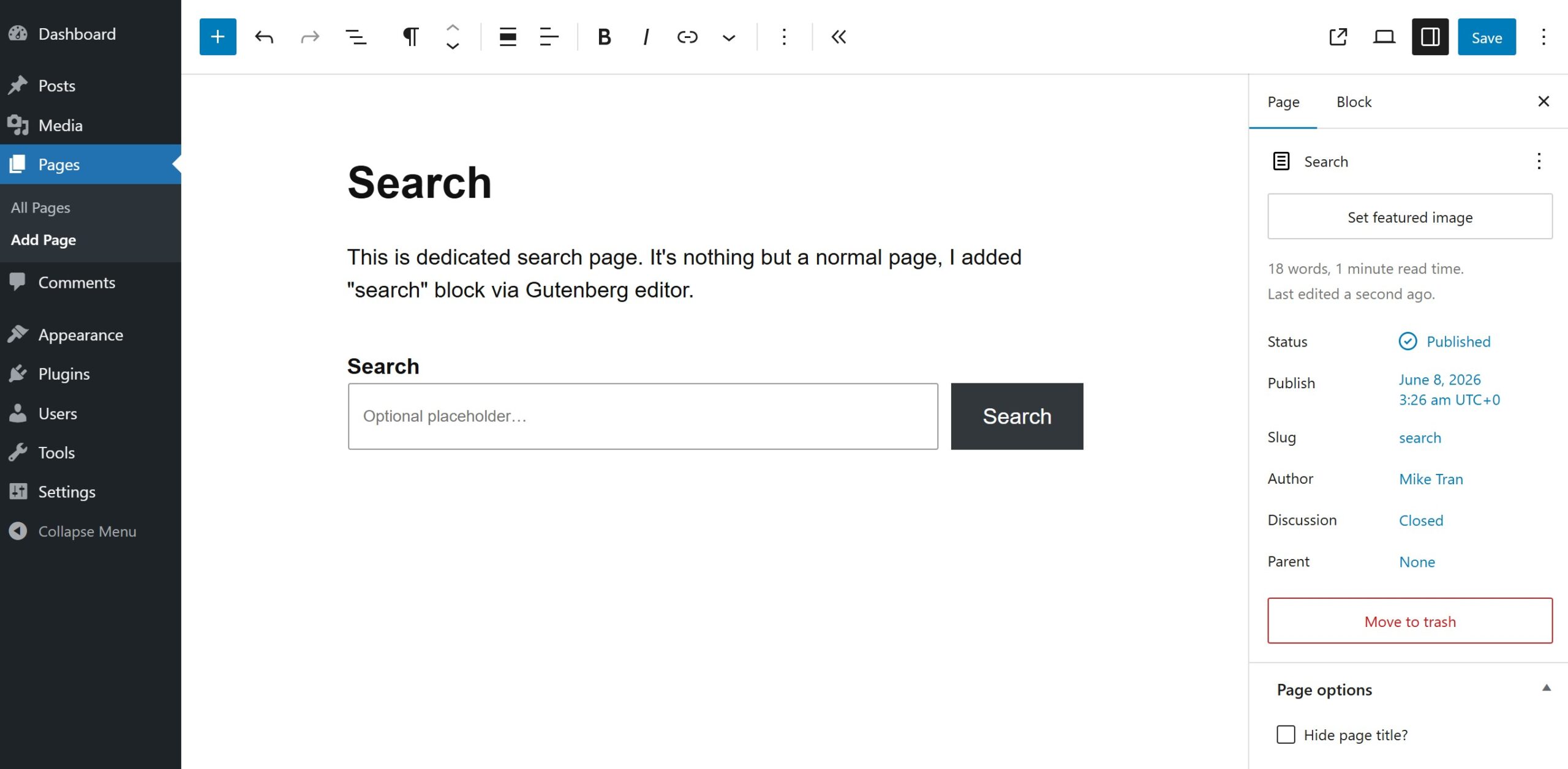Change the author Mike Tran

click(1431, 479)
